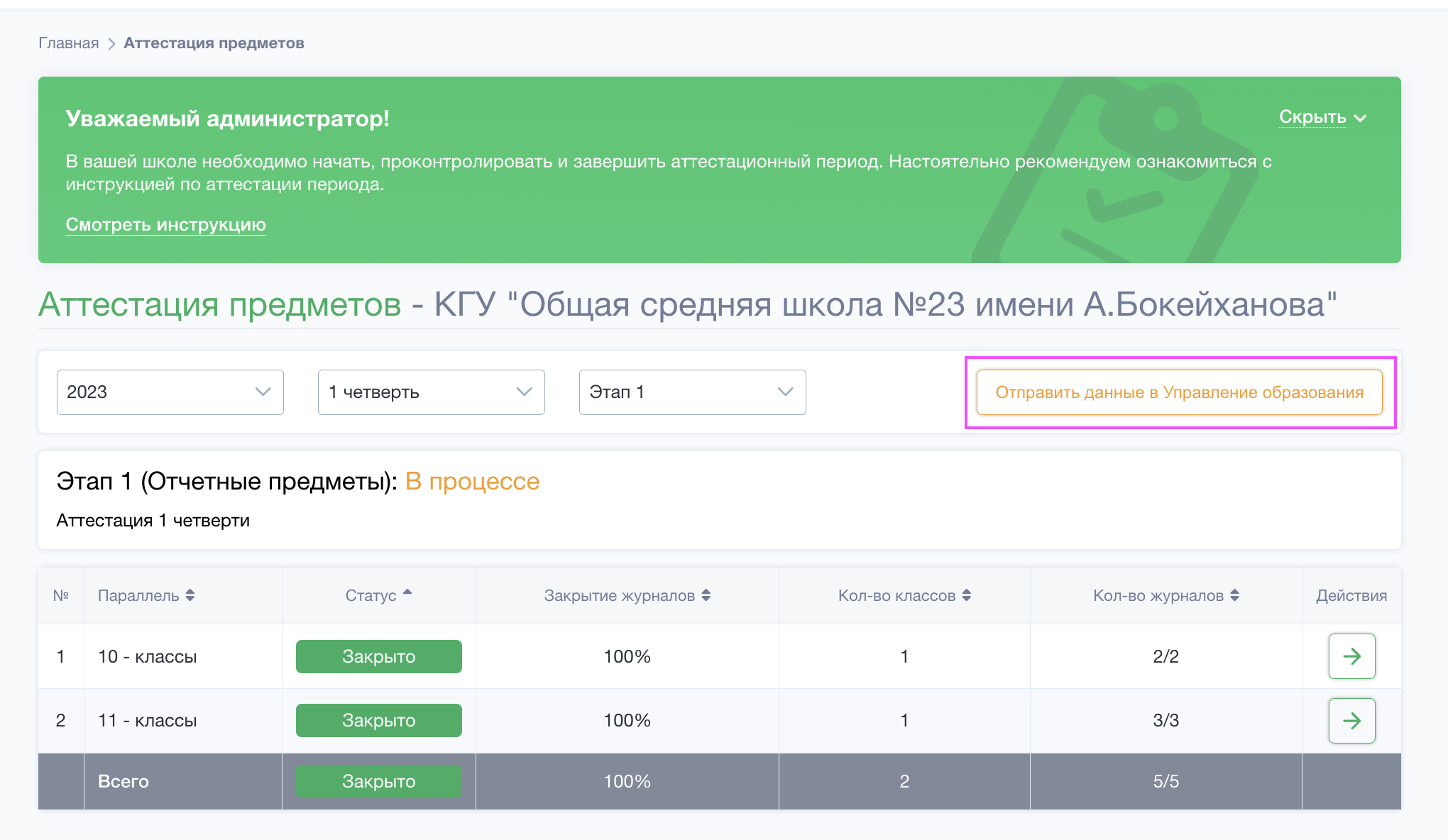Image resolution: width=1448 pixels, height=840 pixels.
Task: Sort by Кол-во журналов column
Action: click(1166, 595)
